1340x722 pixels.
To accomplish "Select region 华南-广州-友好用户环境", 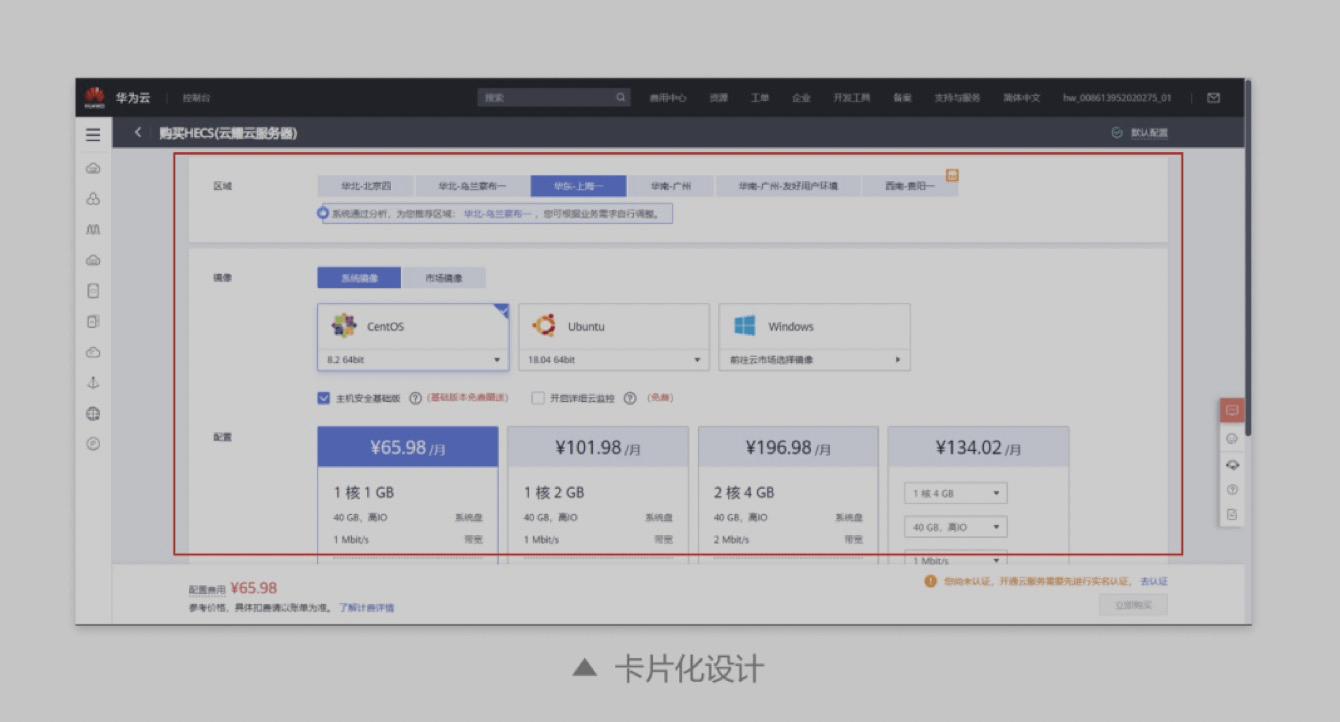I will 788,186.
